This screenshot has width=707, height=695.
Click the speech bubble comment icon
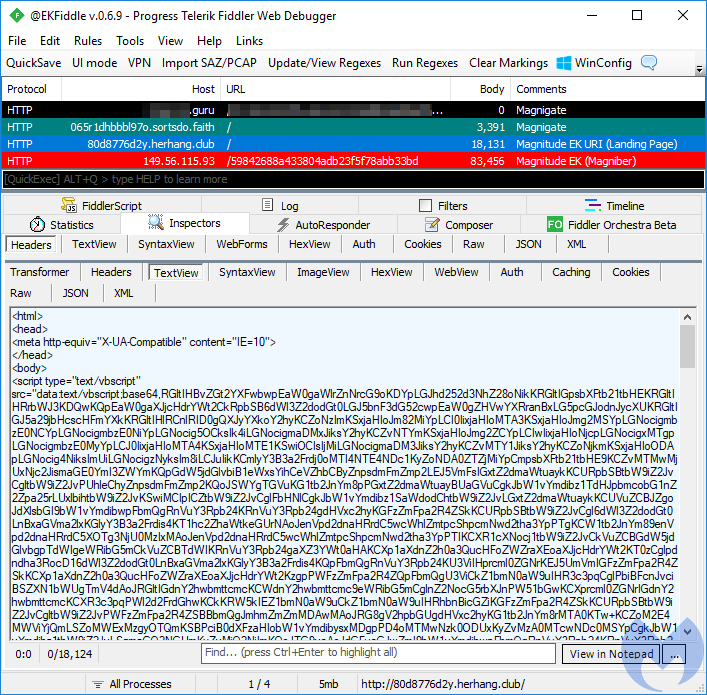(x=649, y=63)
